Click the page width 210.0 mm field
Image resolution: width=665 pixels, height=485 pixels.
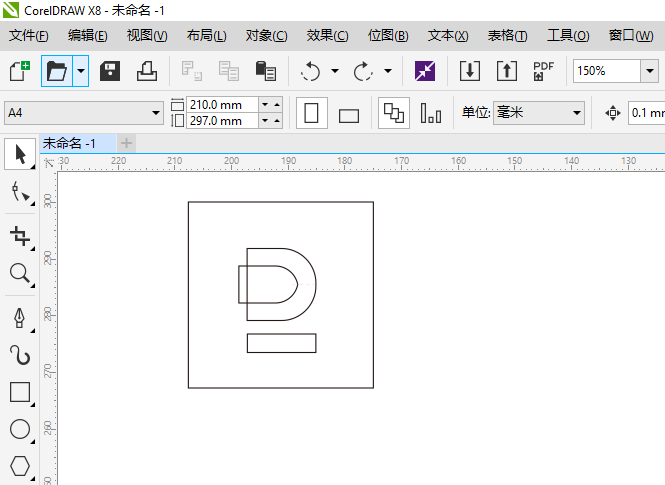pyautogui.click(x=222, y=104)
